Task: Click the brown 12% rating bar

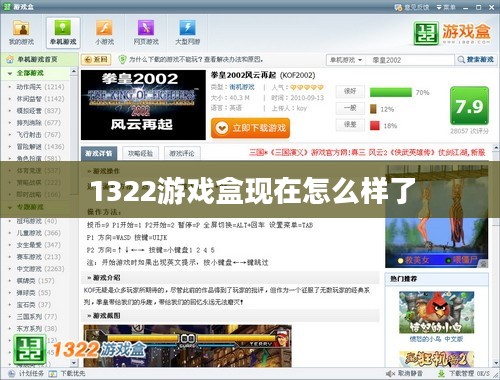Action: pyautogui.click(x=373, y=109)
